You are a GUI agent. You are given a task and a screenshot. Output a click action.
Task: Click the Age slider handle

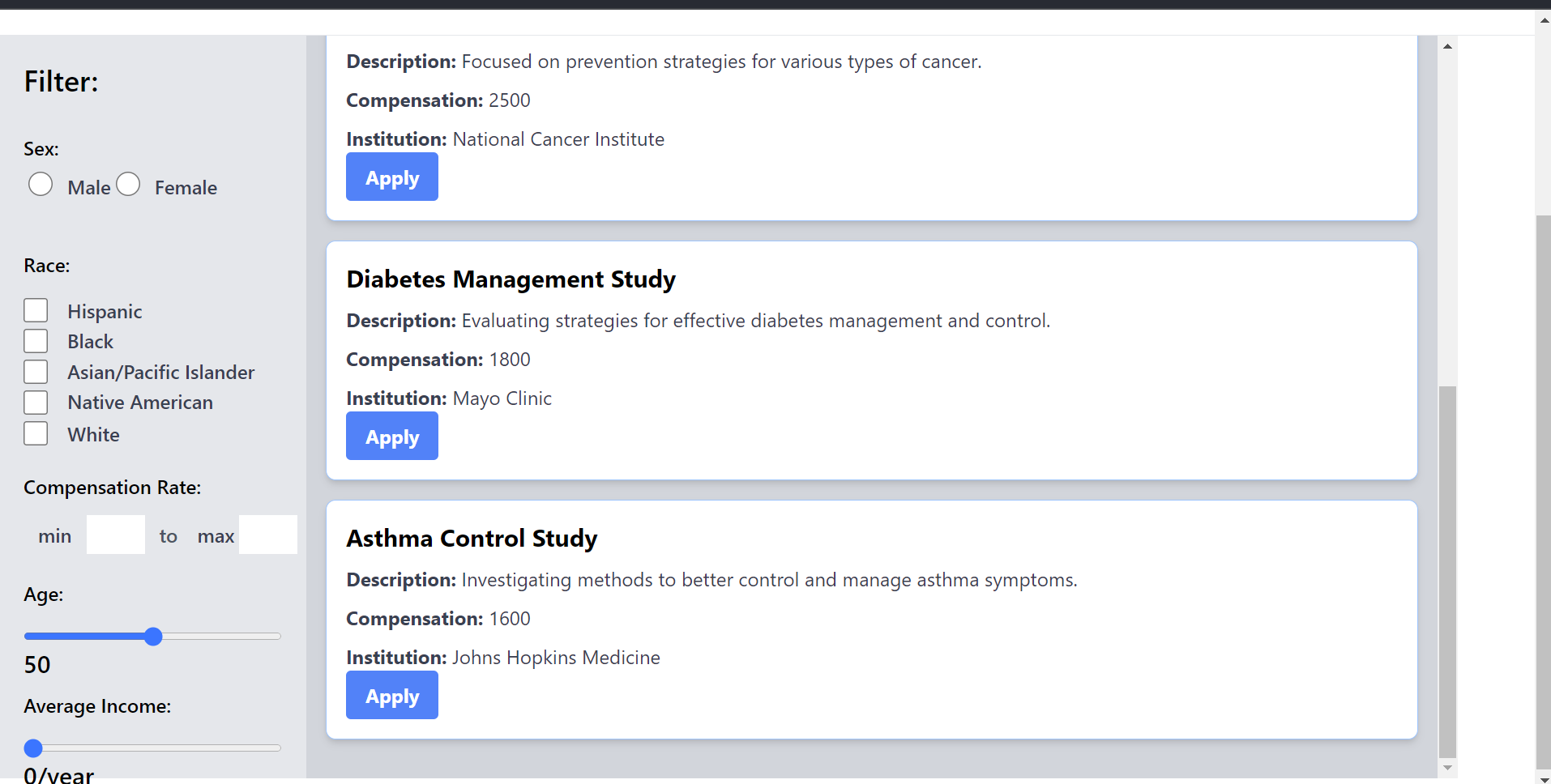coord(153,637)
